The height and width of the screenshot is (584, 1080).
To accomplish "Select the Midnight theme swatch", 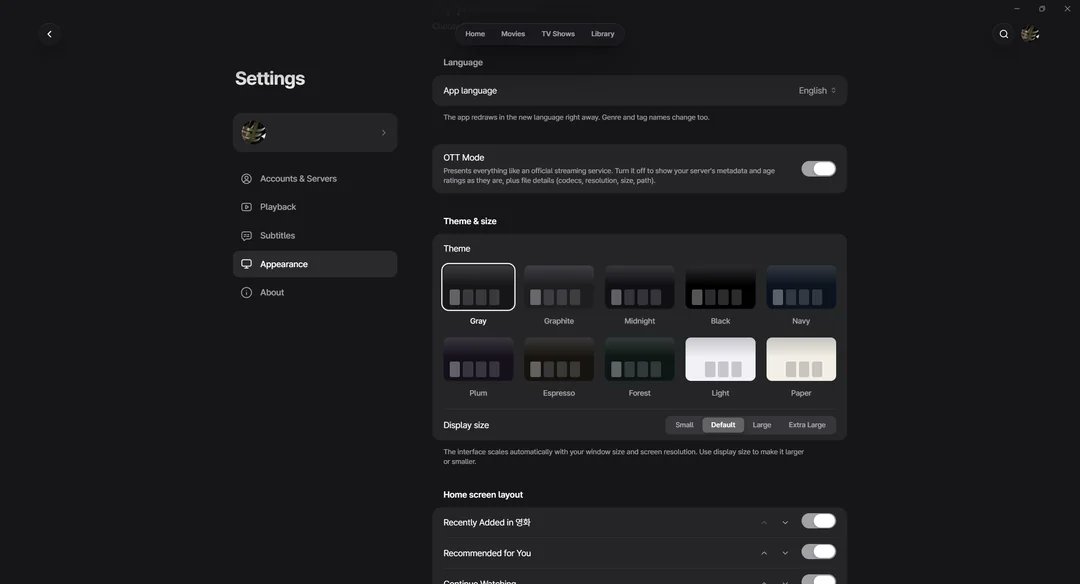I will (x=639, y=287).
